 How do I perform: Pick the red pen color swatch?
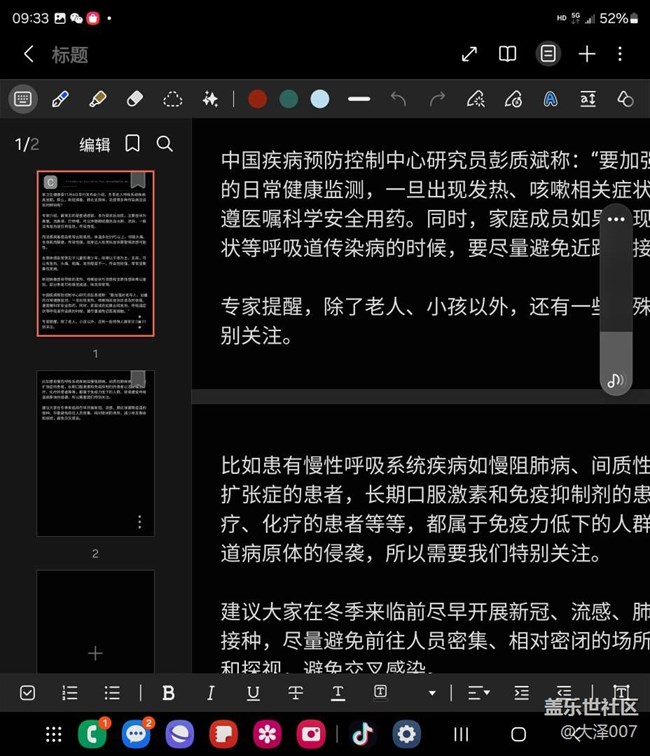(257, 98)
